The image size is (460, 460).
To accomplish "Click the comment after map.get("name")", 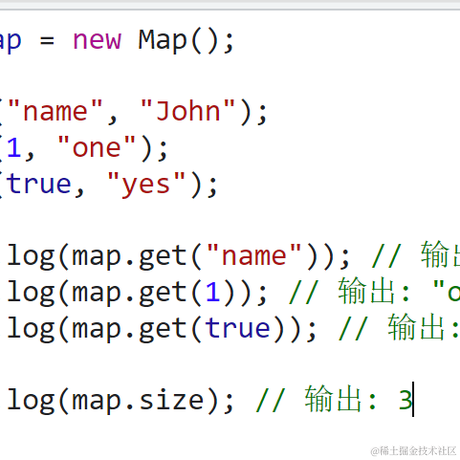I will pyautogui.click(x=416, y=254).
